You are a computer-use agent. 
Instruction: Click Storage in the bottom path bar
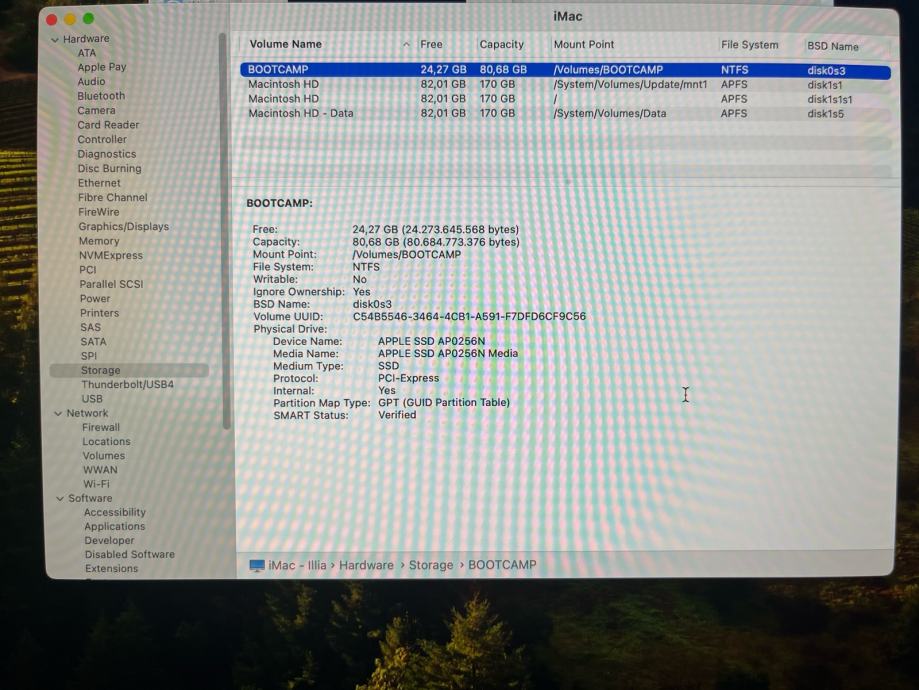pos(431,565)
